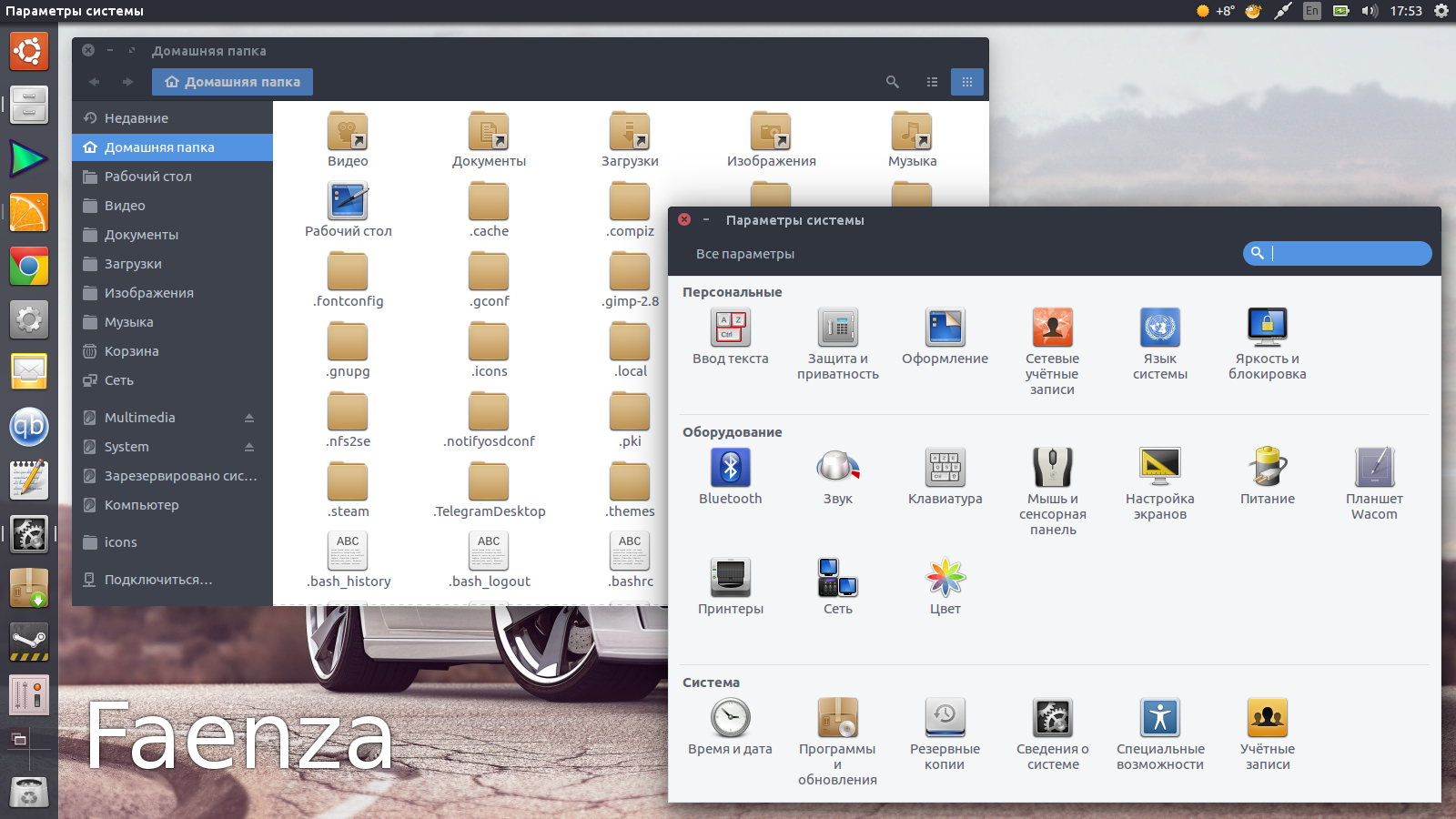Viewport: 1456px width, 819px height.
Task: Open Резервные копии backup settings
Action: (x=945, y=718)
